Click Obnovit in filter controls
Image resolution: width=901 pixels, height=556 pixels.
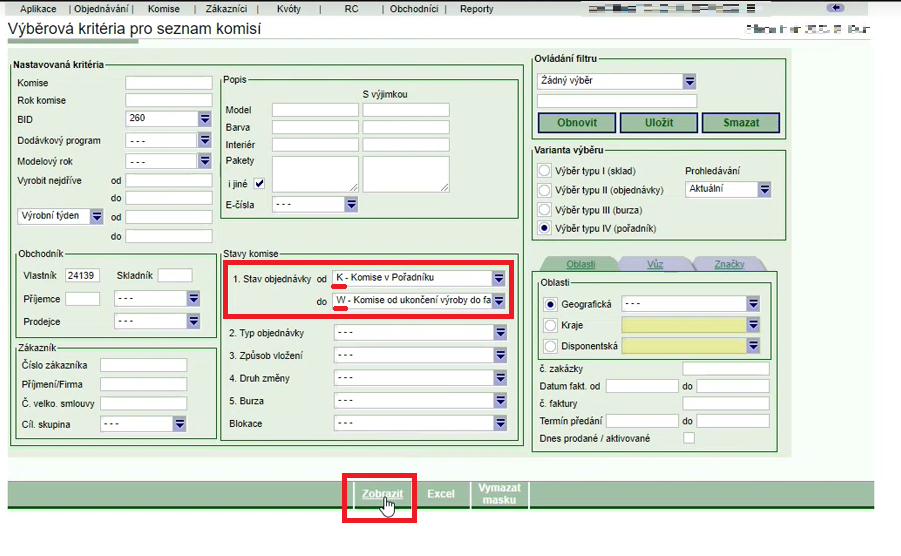[x=576, y=123]
